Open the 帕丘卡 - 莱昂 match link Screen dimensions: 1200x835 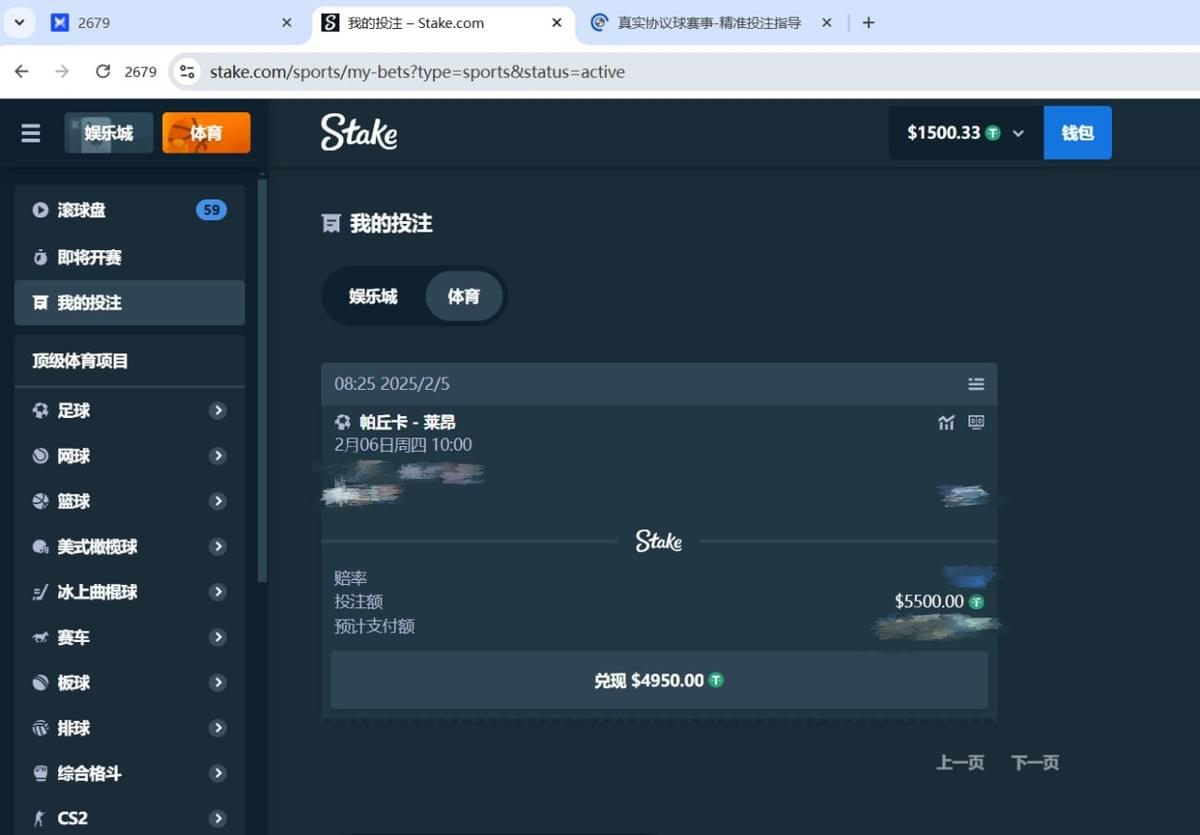pyautogui.click(x=407, y=423)
